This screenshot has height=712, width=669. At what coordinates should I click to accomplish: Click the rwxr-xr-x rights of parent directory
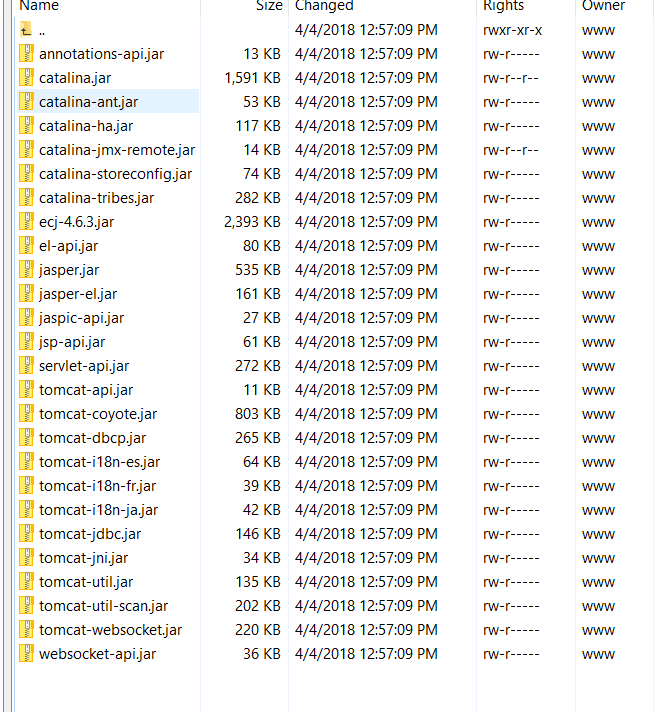click(512, 30)
